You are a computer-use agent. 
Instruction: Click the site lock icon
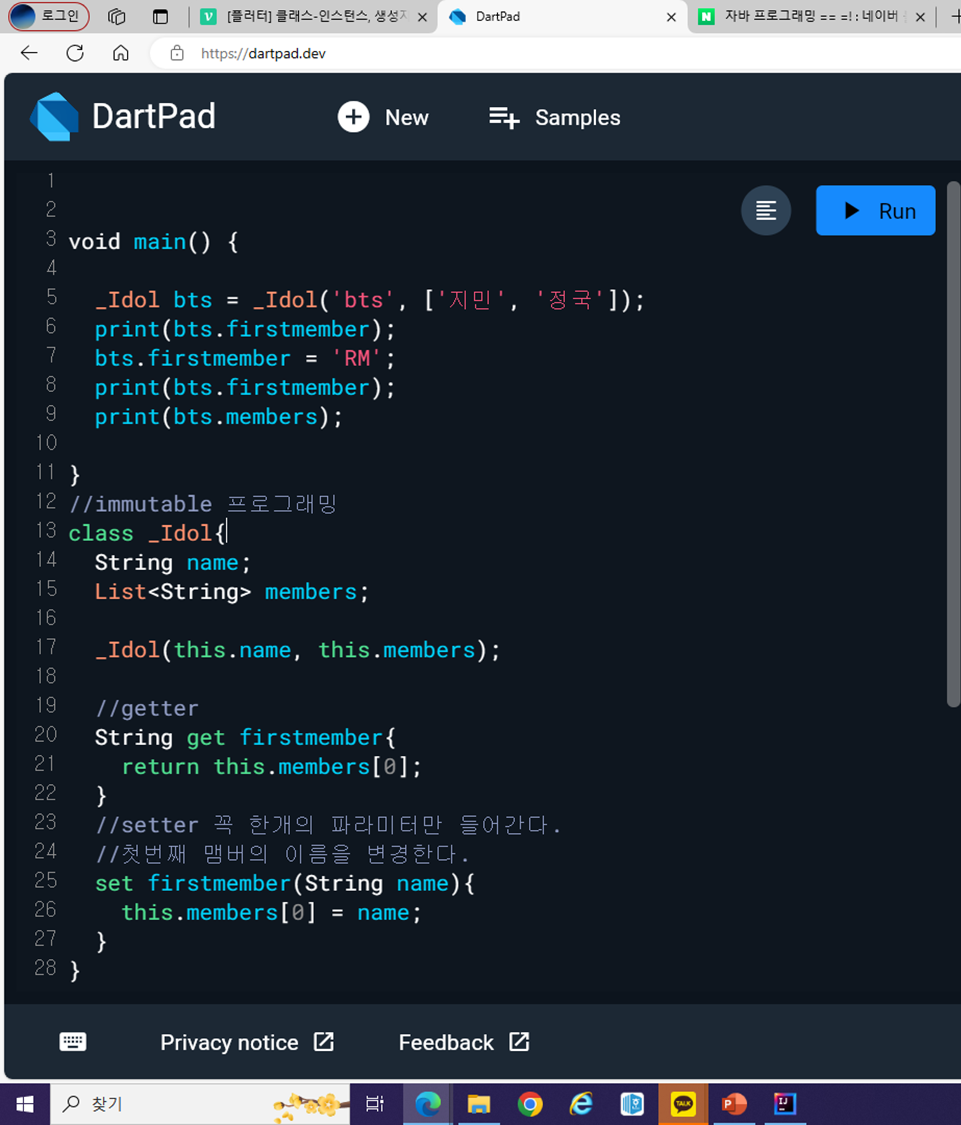(177, 53)
